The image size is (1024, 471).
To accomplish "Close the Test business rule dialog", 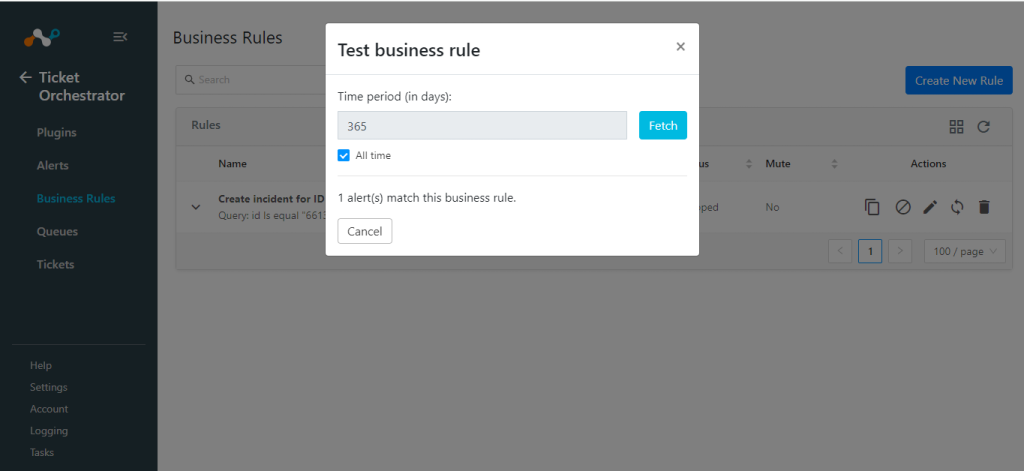I will tap(680, 46).
